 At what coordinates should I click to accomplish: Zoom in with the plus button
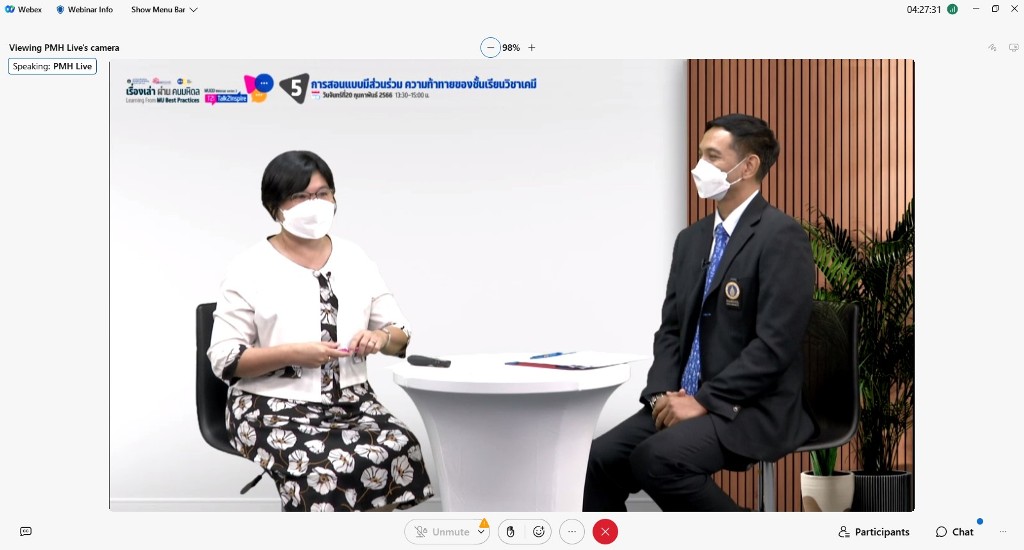point(532,48)
